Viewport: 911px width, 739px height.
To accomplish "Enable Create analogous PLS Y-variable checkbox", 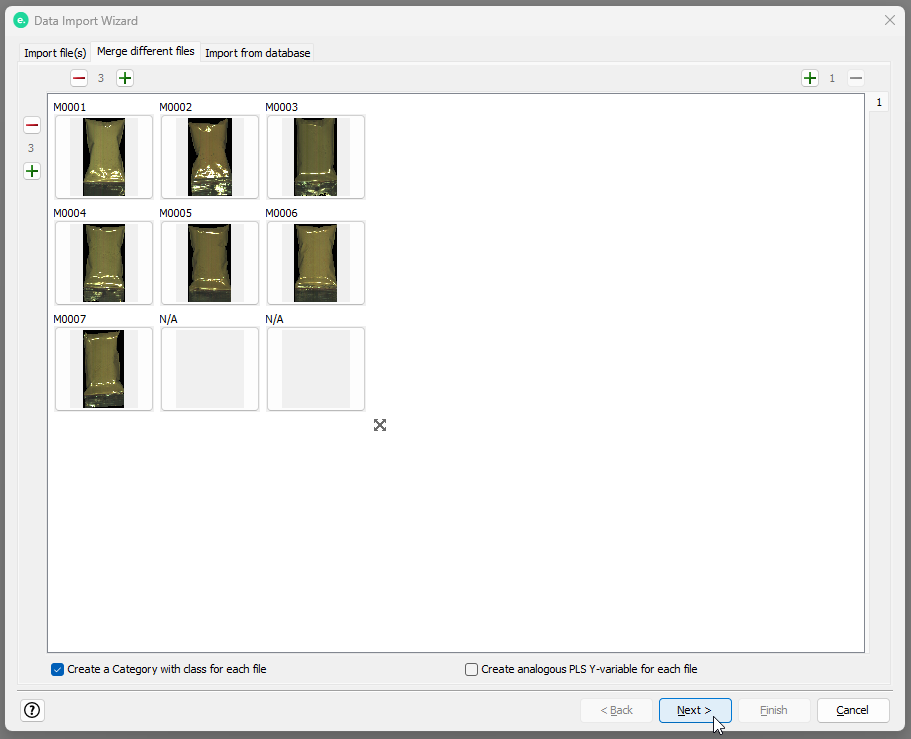I will 472,669.
